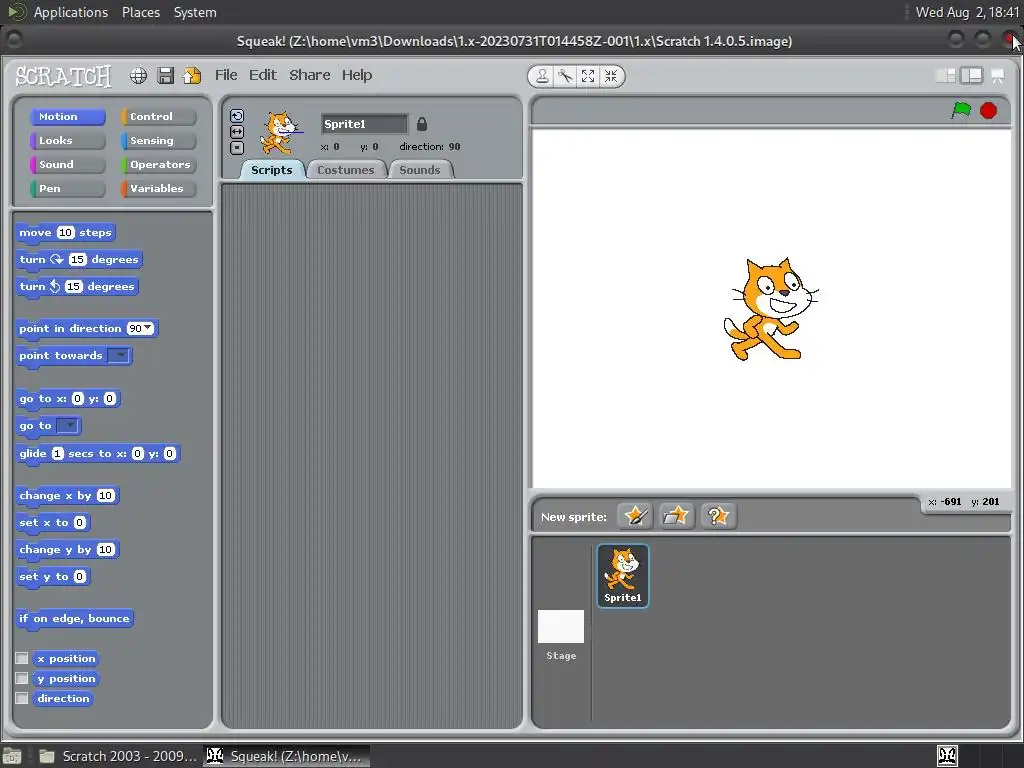The image size is (1024, 768).
Task: Open the System menu in top panel
Action: [x=195, y=12]
